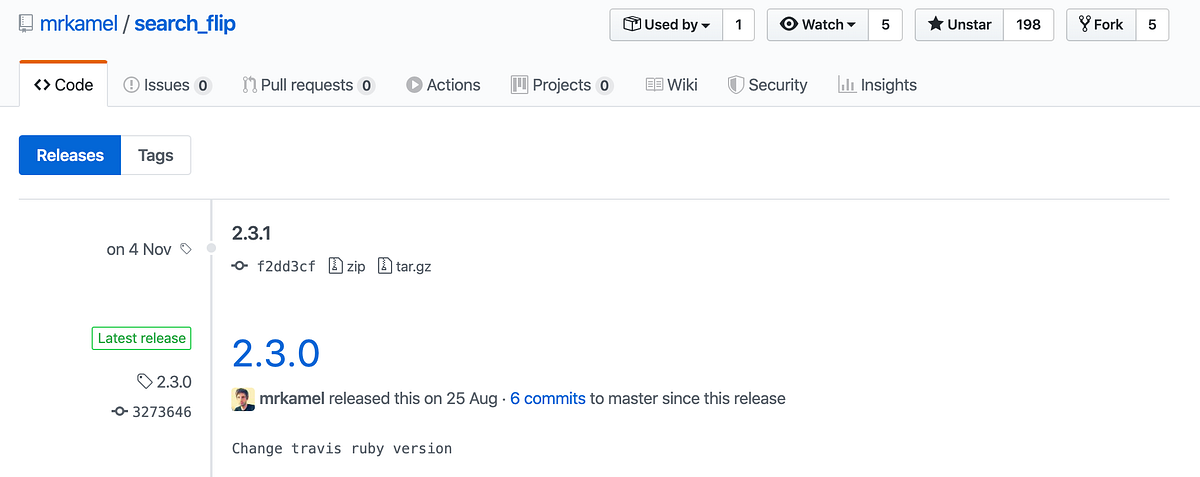The width and height of the screenshot is (1200, 477).
Task: Click the commit icon beside f2dd3cf
Action: pos(239,266)
